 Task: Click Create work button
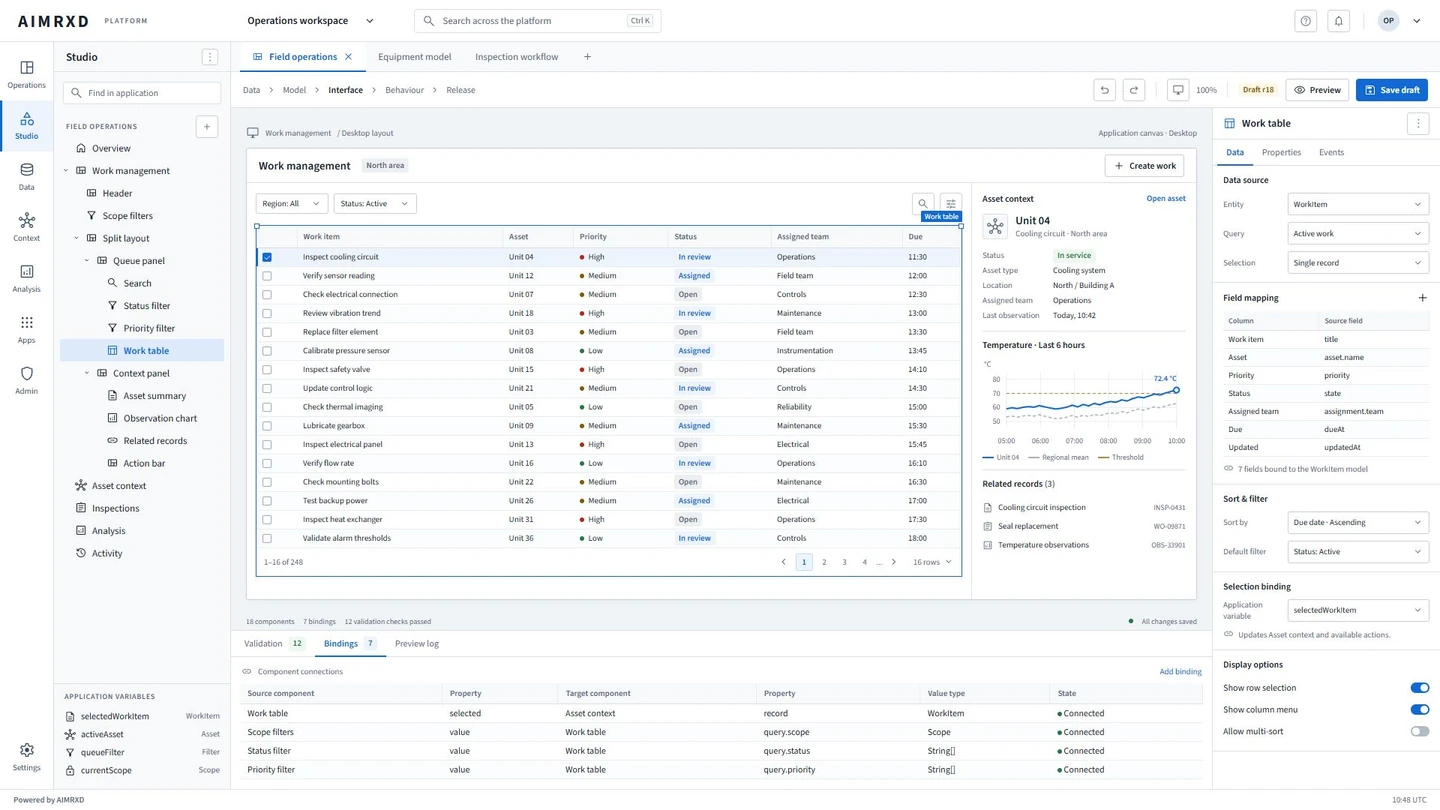click(x=1144, y=166)
